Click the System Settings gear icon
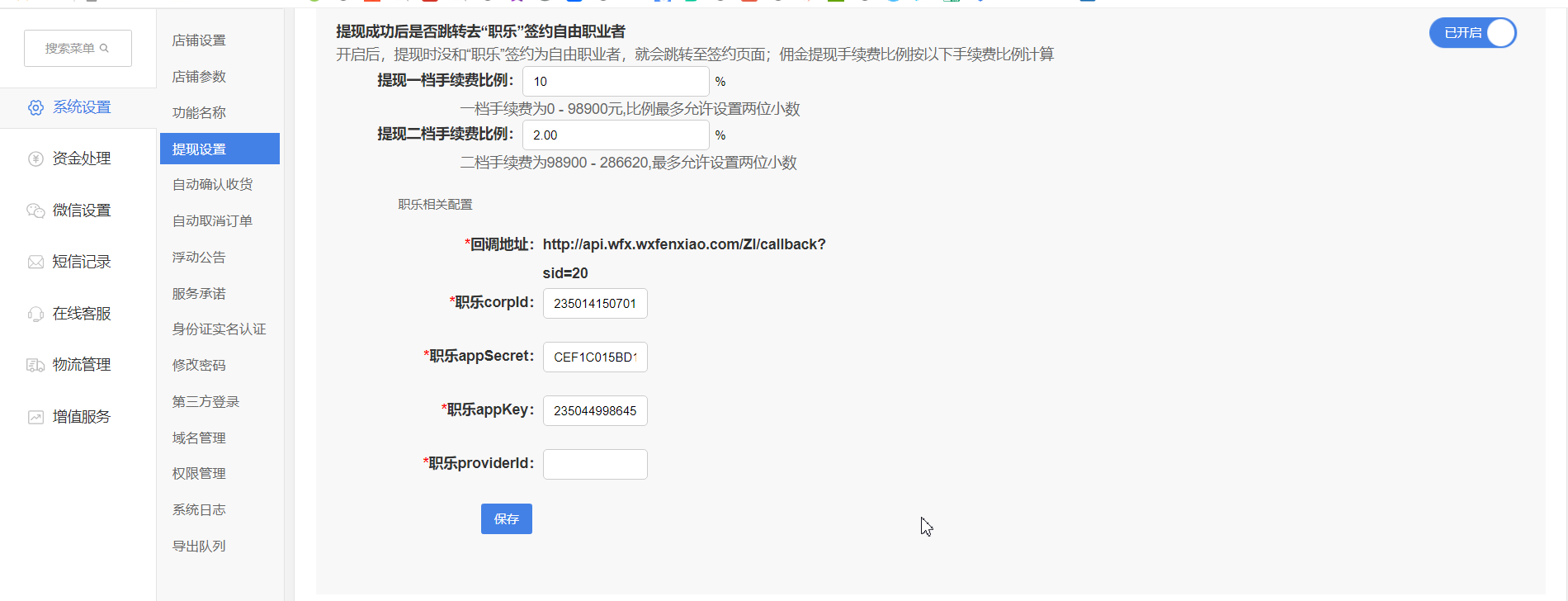This screenshot has width=1568, height=601. 35,108
